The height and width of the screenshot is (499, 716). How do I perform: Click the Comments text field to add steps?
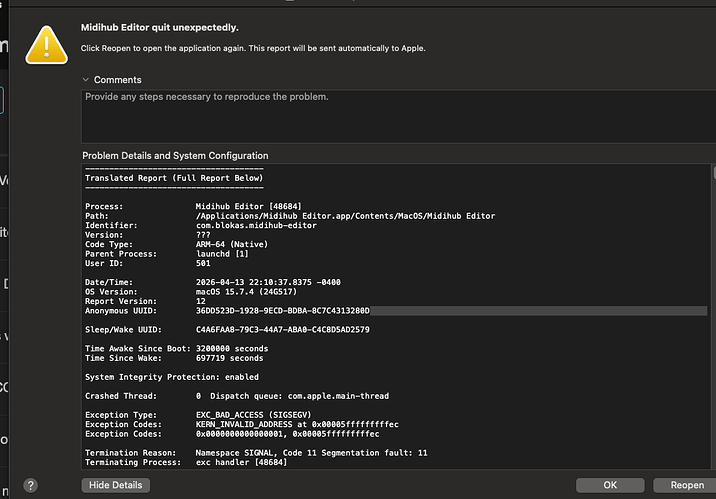(396, 115)
